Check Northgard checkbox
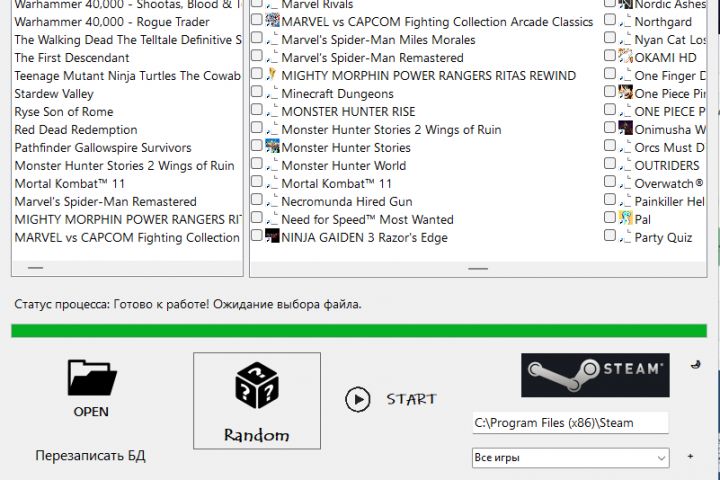 [x=610, y=20]
